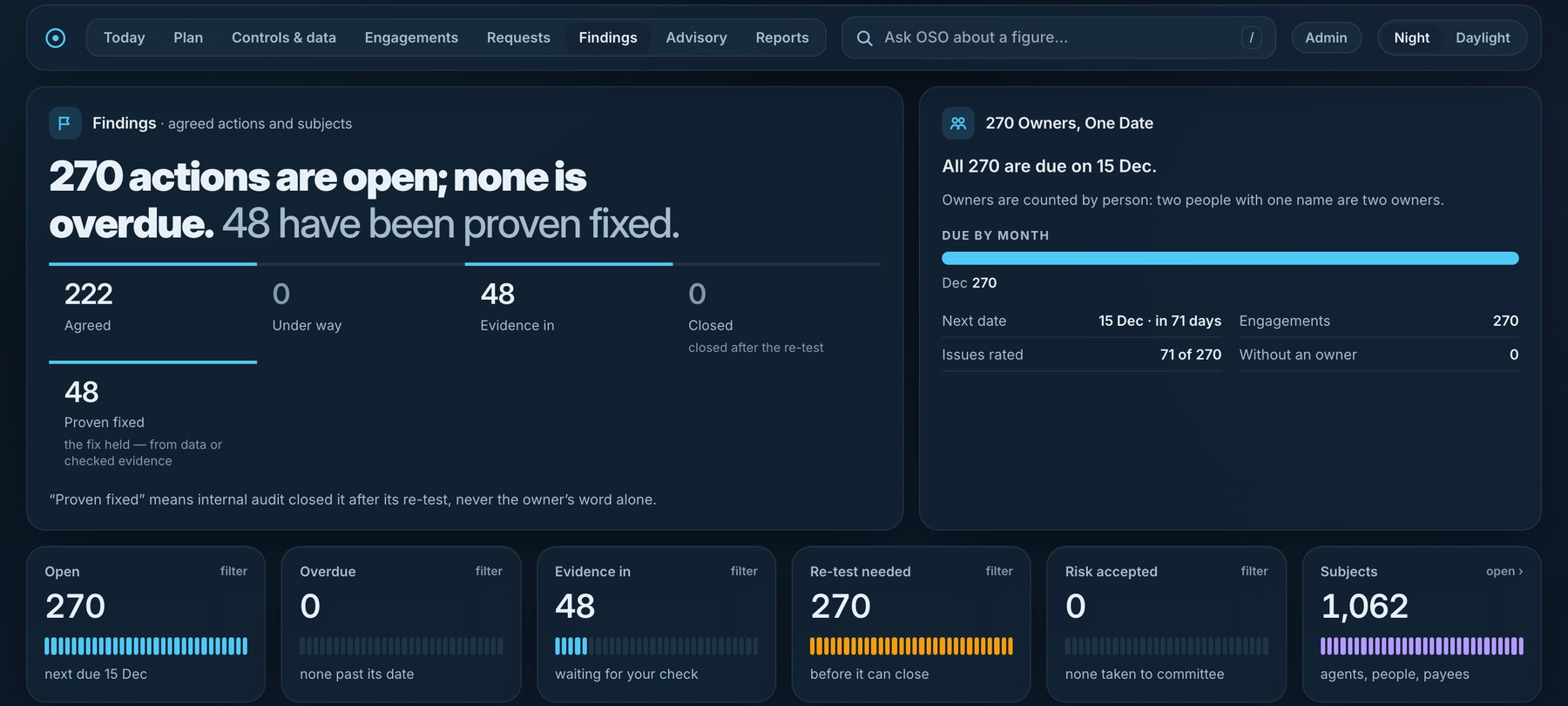Click the owners people icon
This screenshot has width=1568, height=706.
coord(957,123)
